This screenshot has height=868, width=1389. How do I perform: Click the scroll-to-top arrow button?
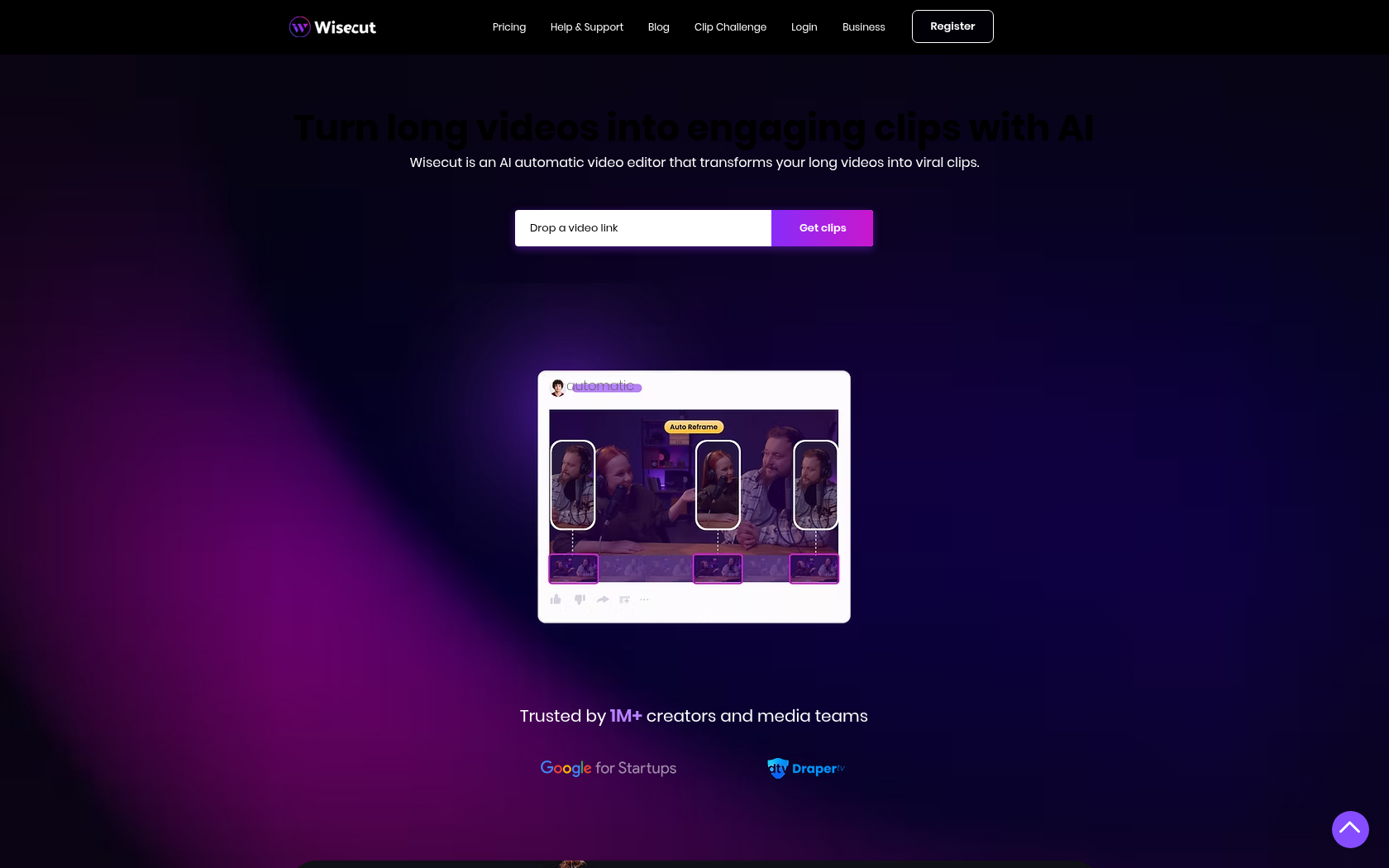(1350, 829)
